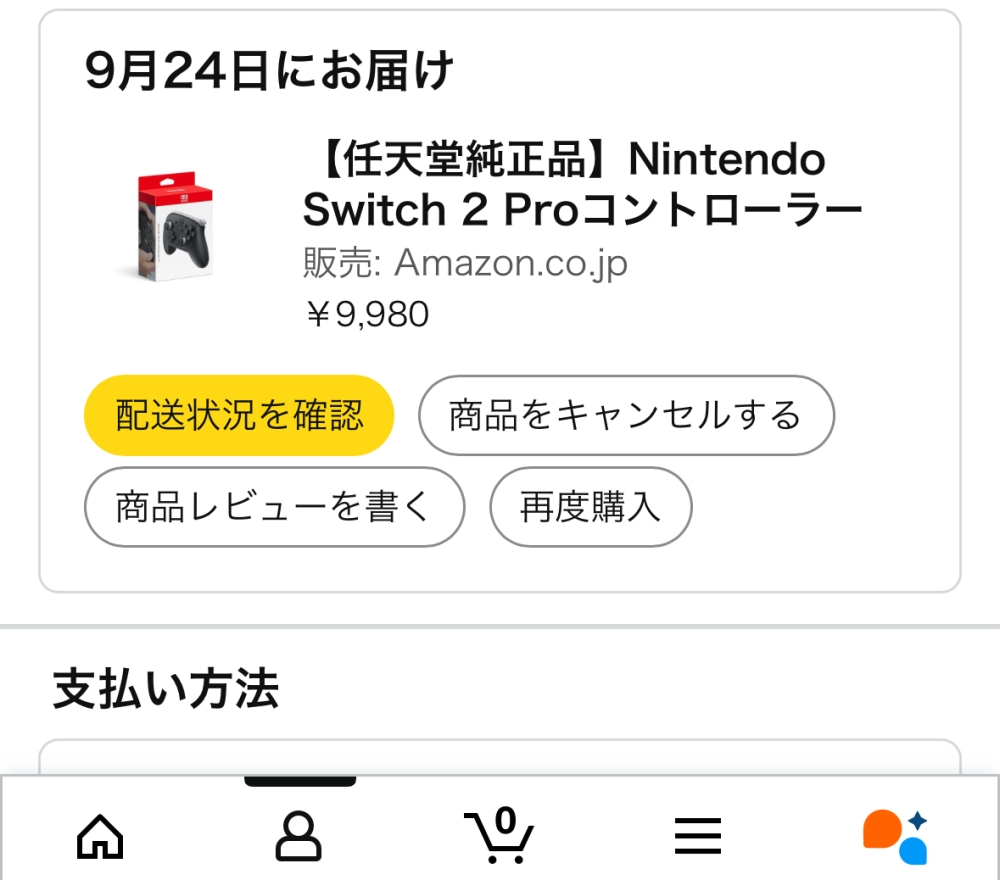The image size is (1000, 880).
Task: Open the account profile icon
Action: (298, 836)
